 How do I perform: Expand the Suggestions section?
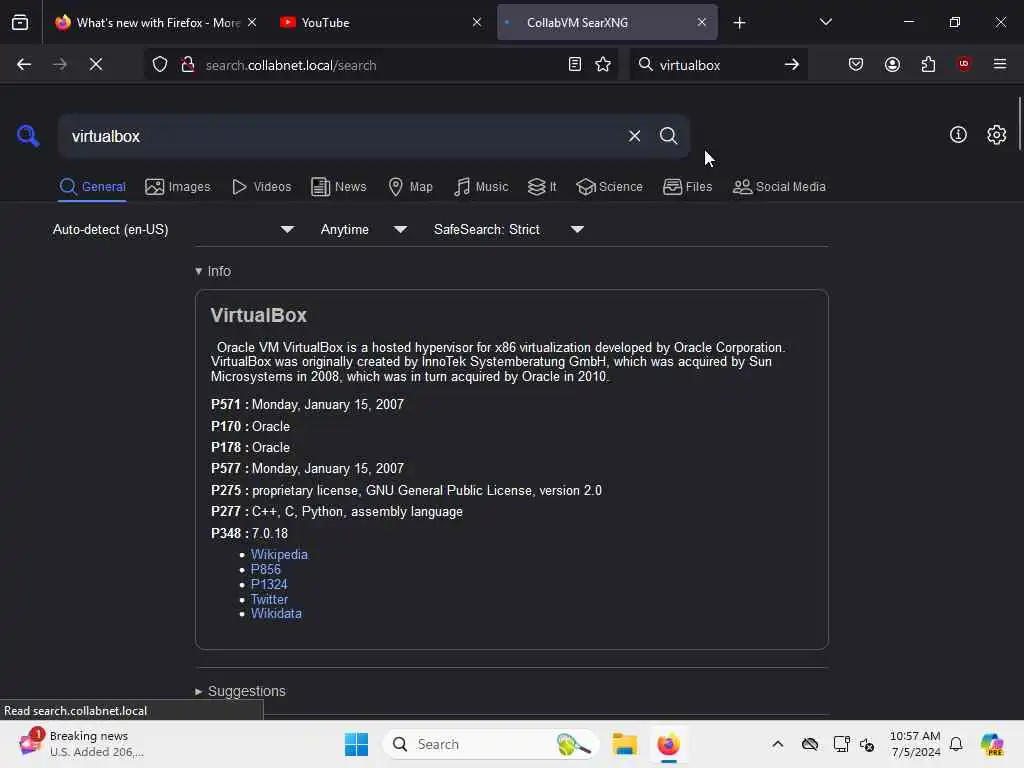point(240,691)
